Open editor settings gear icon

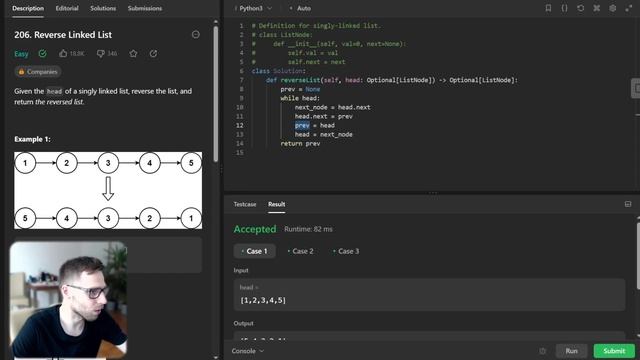point(613,8)
